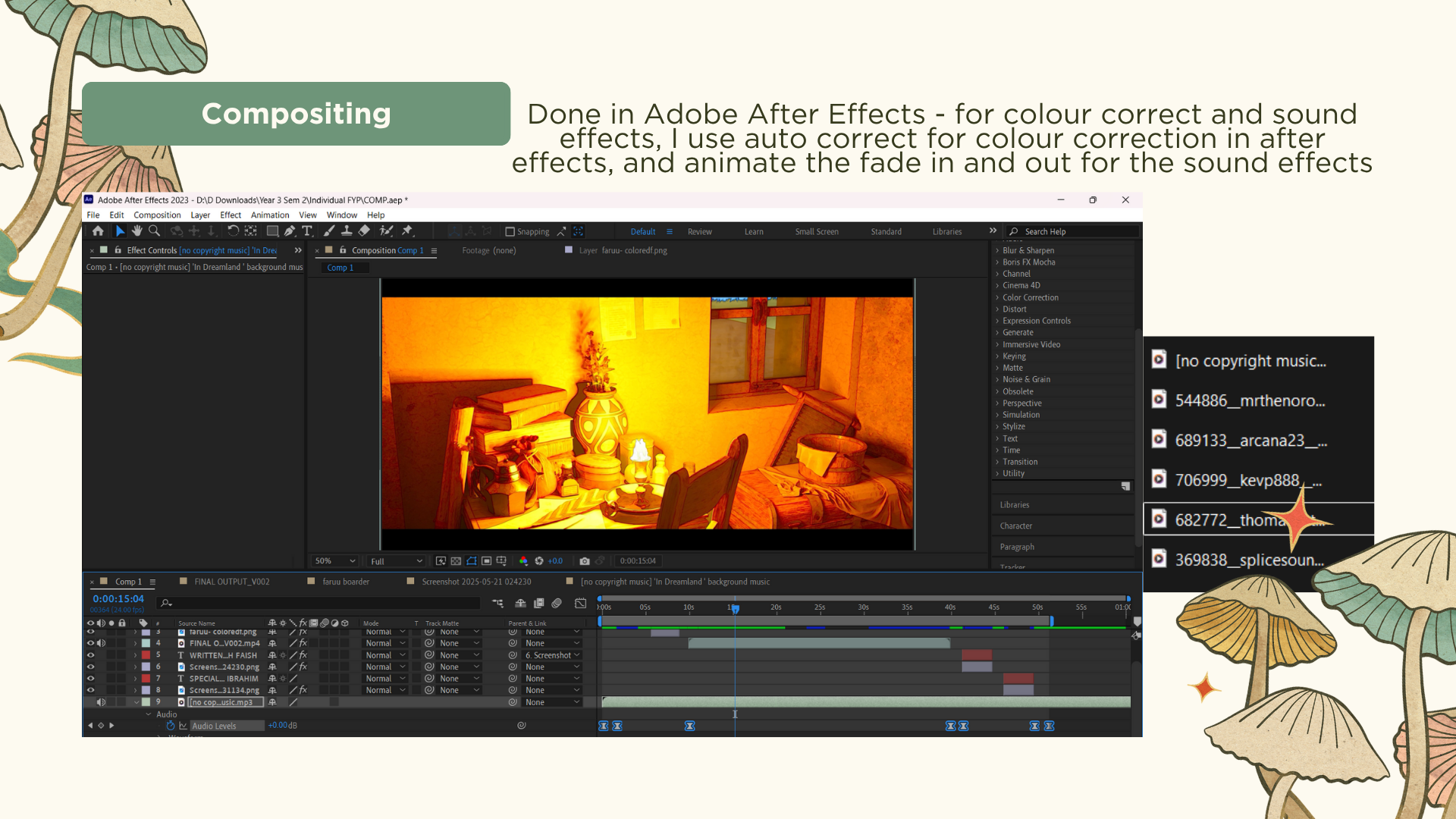Mute audio of FINAL O...V002.mp4 layer
The image size is (1456, 819).
coord(101,644)
